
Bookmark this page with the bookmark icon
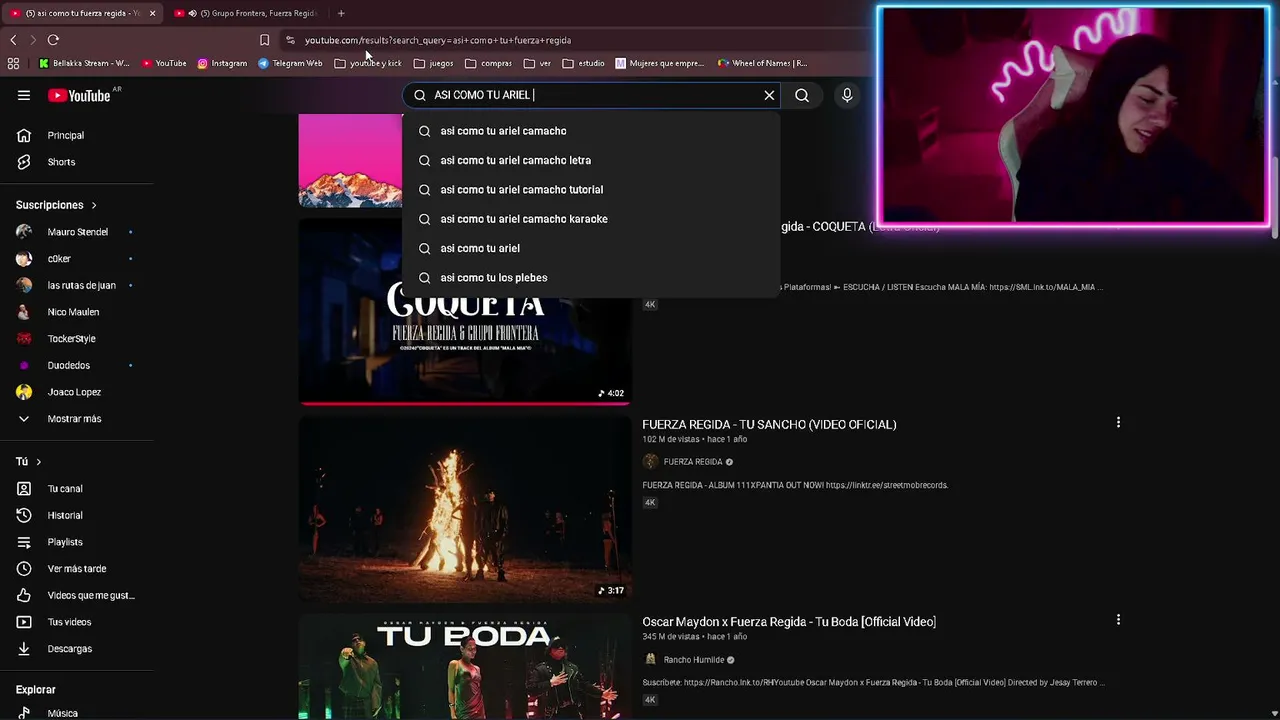tap(264, 40)
